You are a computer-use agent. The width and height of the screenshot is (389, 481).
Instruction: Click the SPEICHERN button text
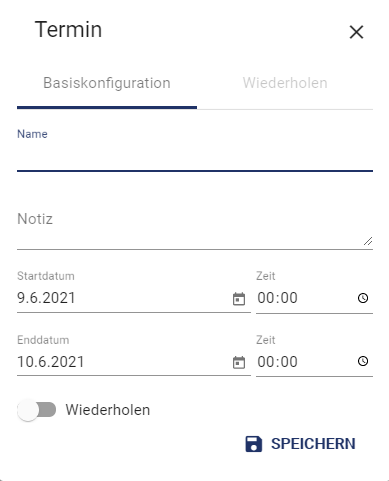pos(313,444)
